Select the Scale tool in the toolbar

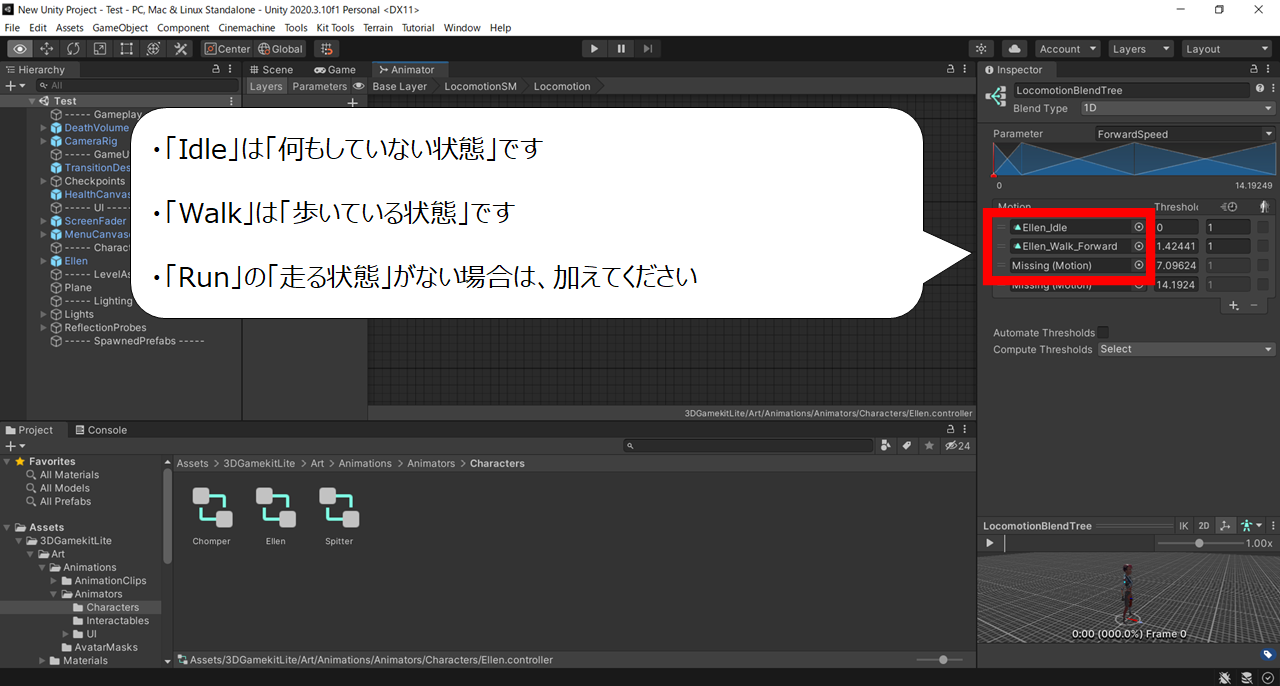100,49
